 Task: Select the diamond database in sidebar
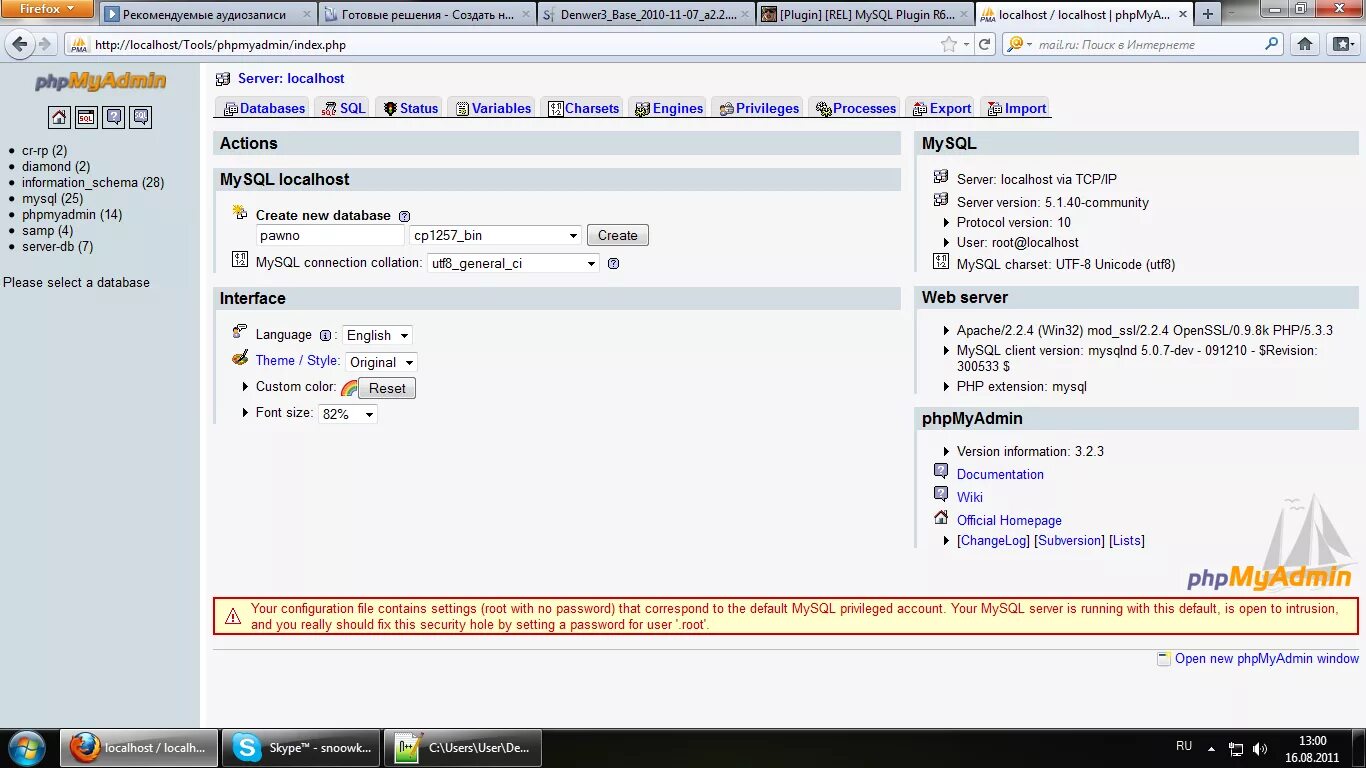pyautogui.click(x=56, y=166)
